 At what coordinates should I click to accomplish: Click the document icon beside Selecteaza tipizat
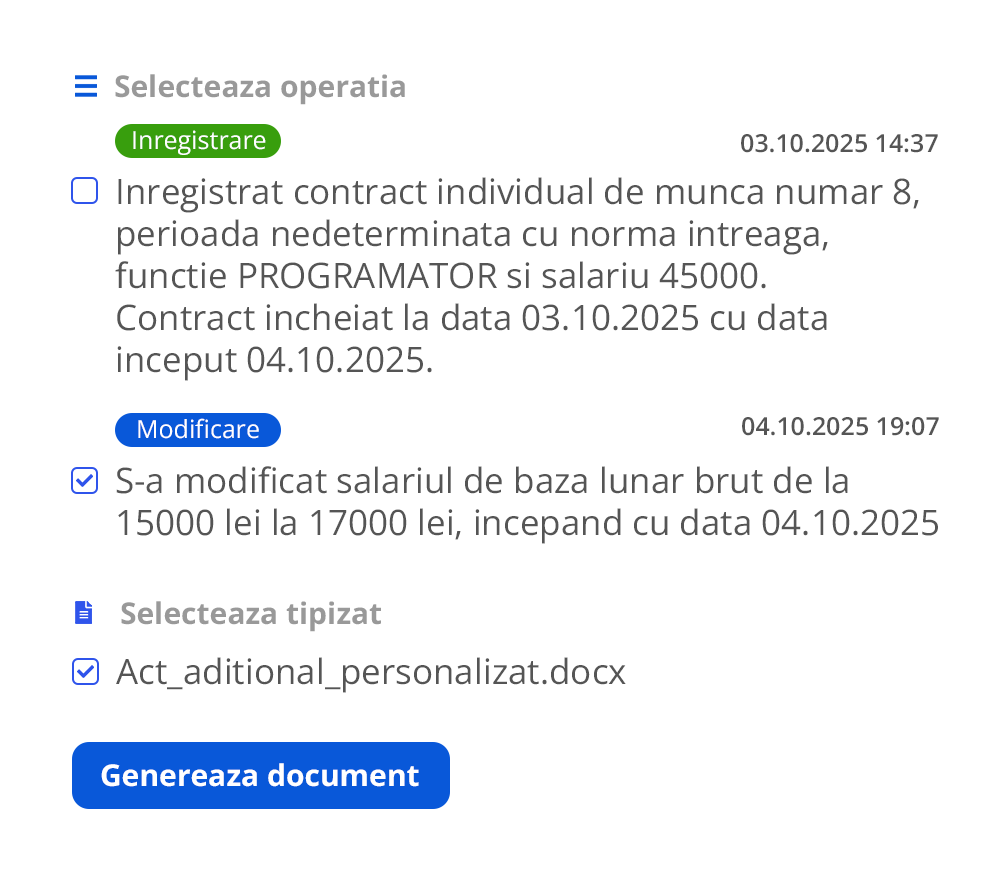(x=85, y=613)
